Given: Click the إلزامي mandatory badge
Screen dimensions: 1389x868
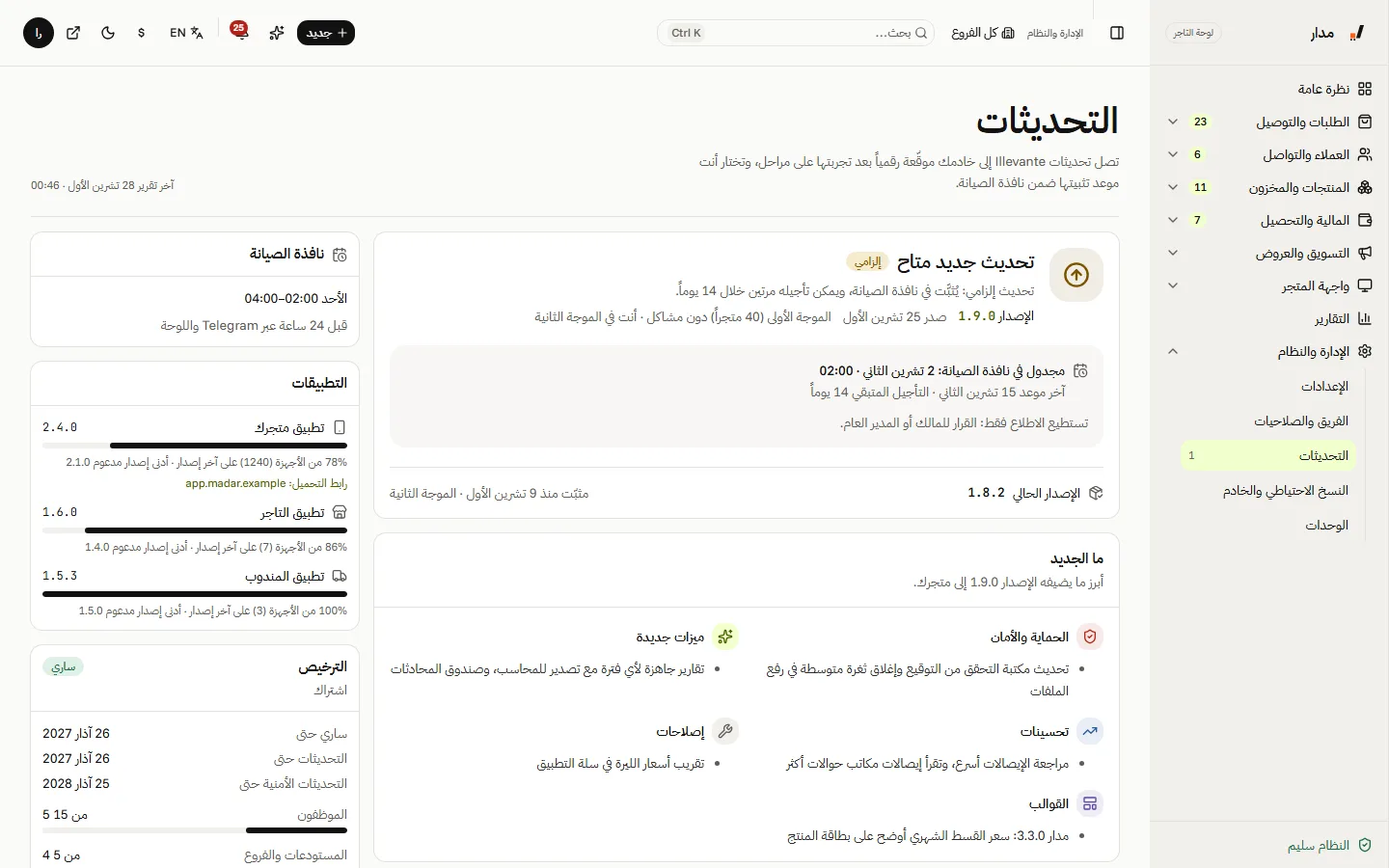Looking at the screenshot, I should (867, 262).
